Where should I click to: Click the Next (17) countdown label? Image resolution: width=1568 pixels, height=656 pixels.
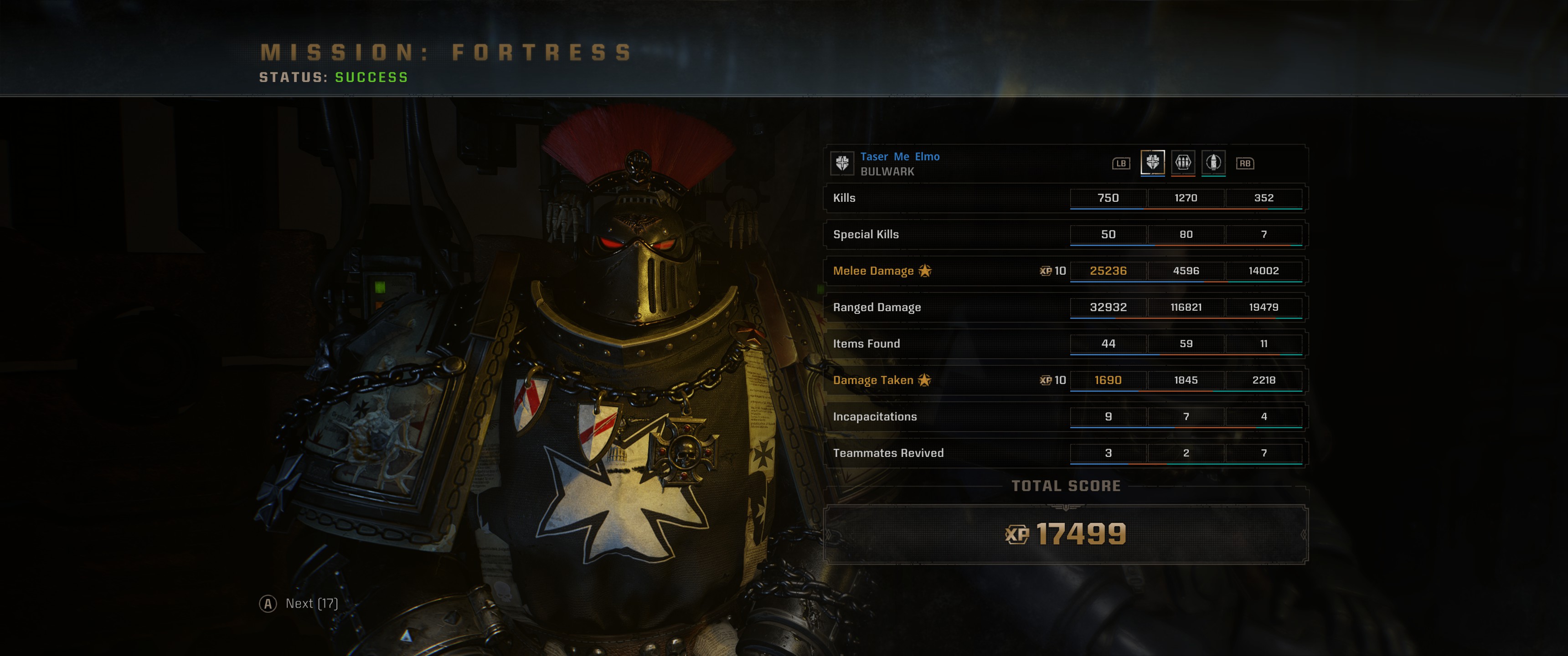point(312,603)
